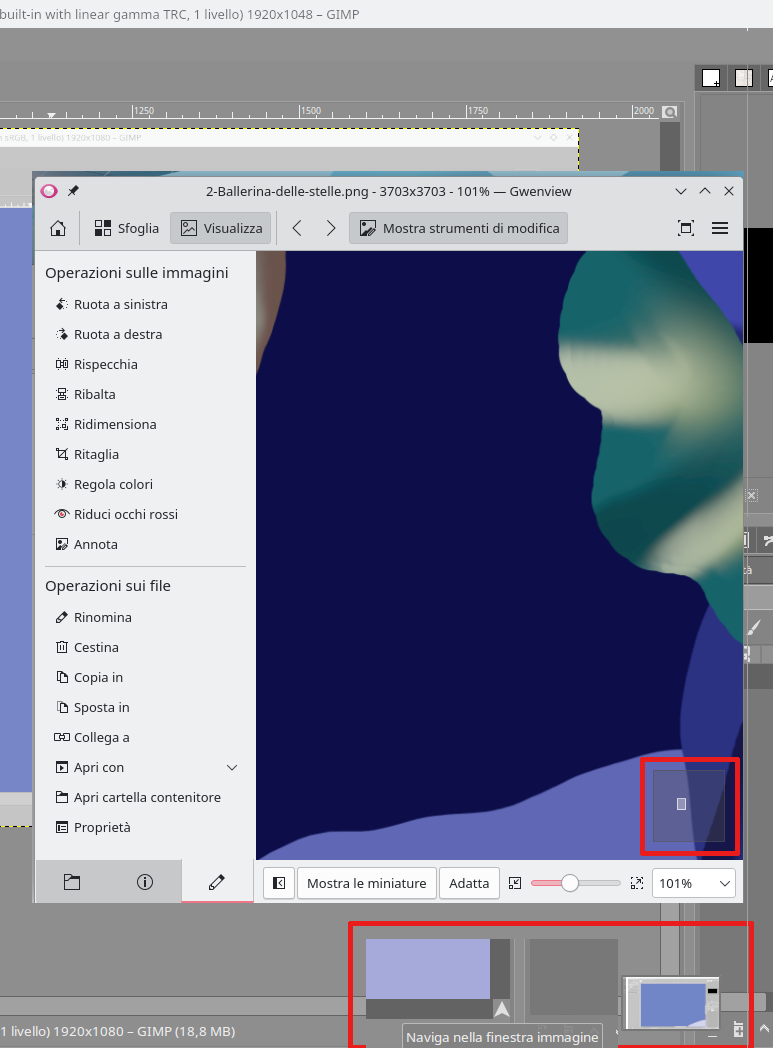Toggle the sidebar with bottom-left bar button
773x1048 pixels.
[x=279, y=883]
